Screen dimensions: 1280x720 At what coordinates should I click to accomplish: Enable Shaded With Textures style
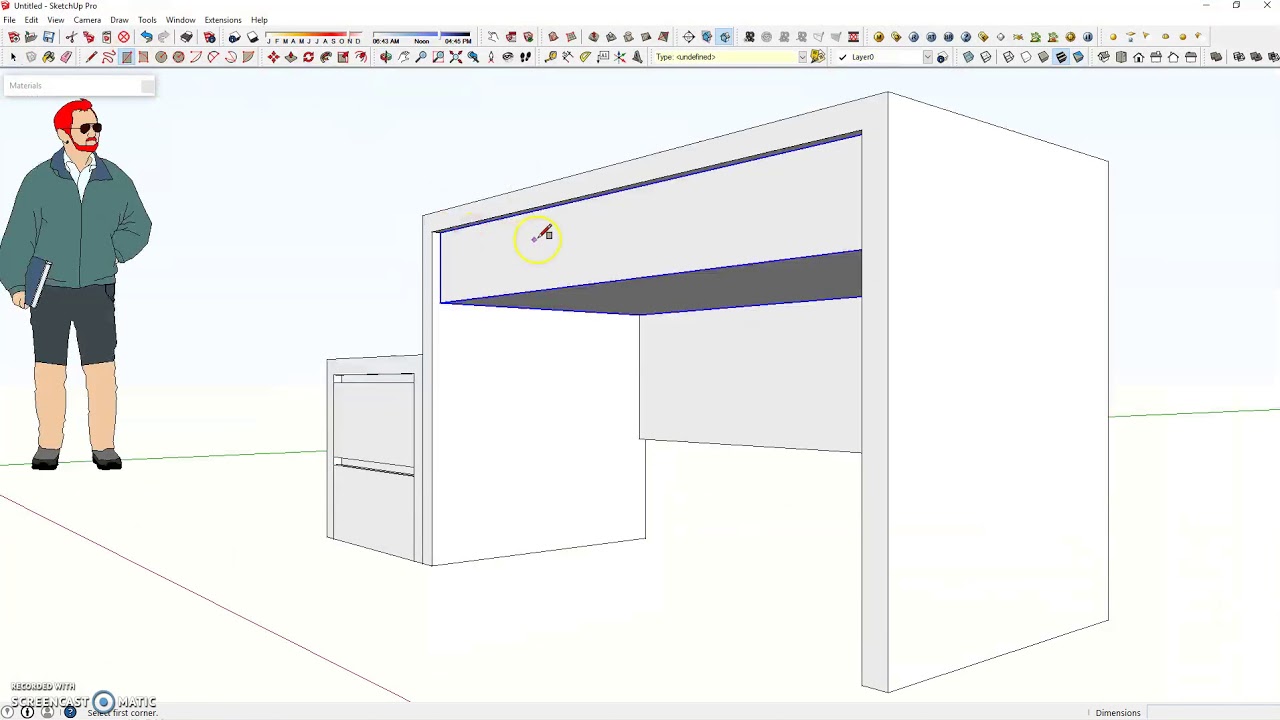coord(1061,57)
